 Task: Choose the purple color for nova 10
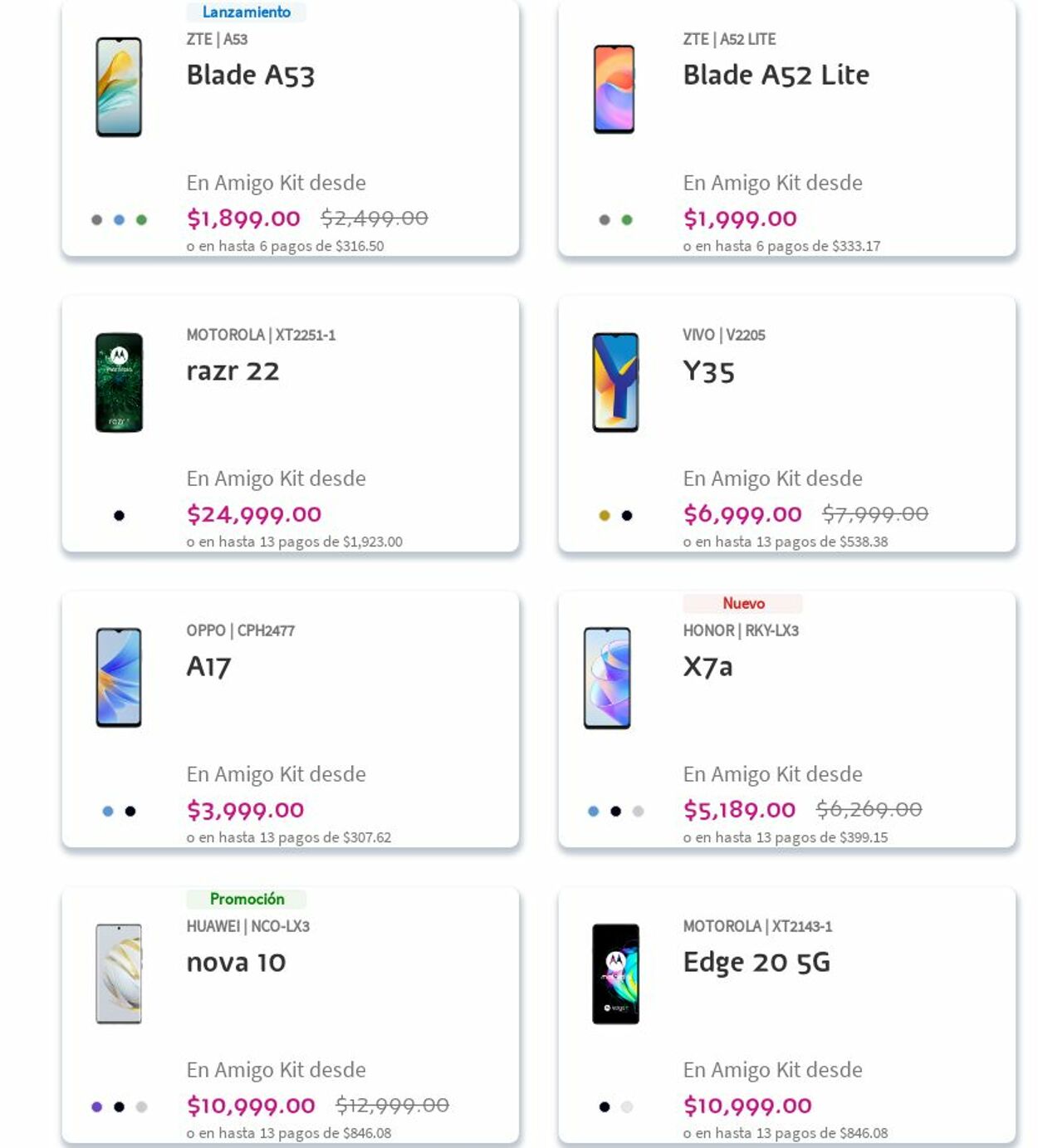[x=96, y=1107]
